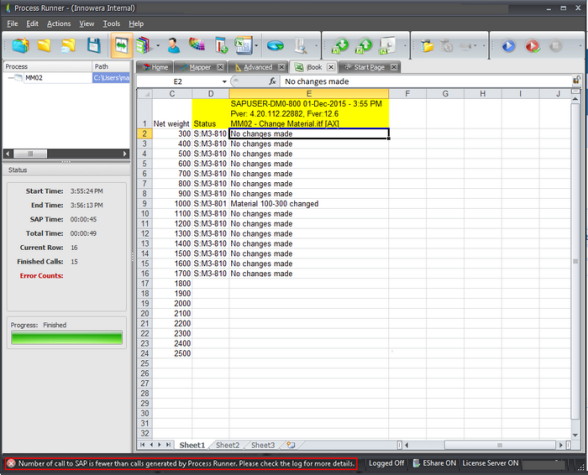This screenshot has width=588, height=475.
Task: Click the document with green plus icon
Action: point(221,46)
